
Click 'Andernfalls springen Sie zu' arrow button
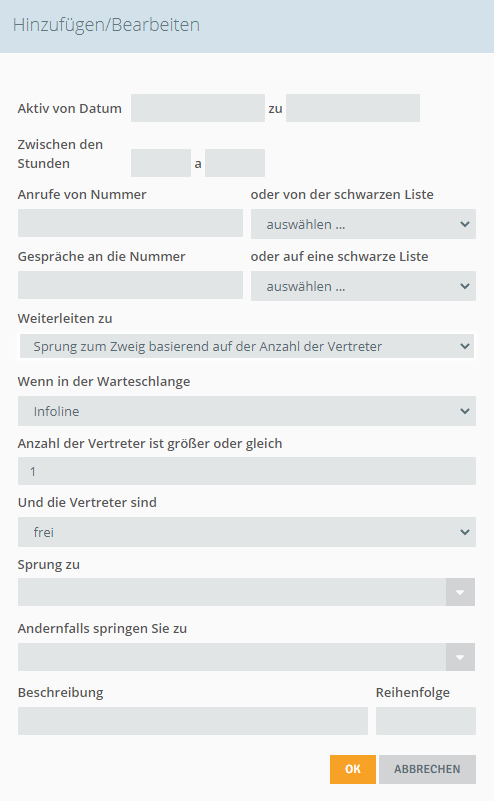tap(460, 657)
